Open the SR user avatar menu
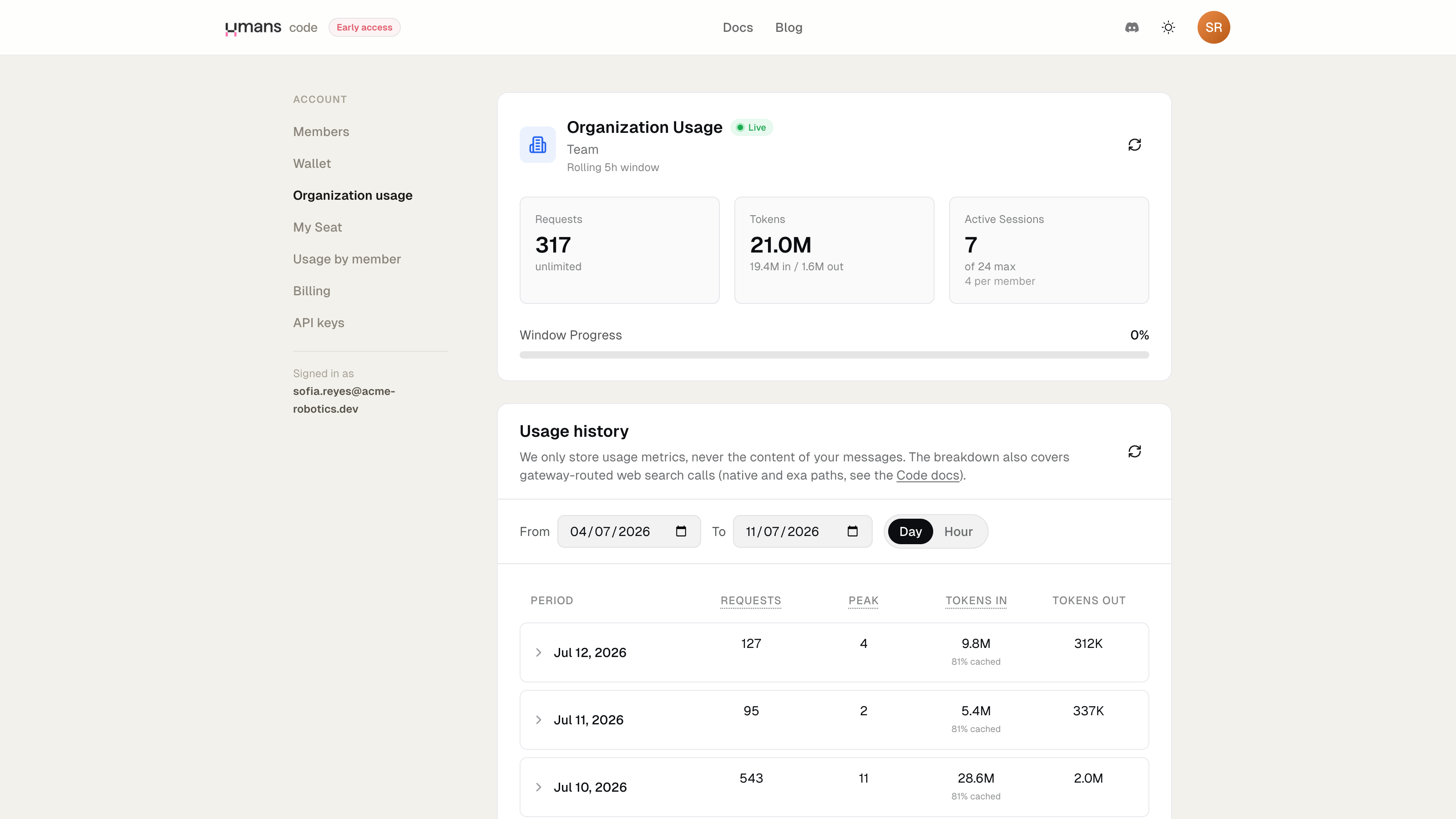The width and height of the screenshot is (1456, 819). (1213, 27)
